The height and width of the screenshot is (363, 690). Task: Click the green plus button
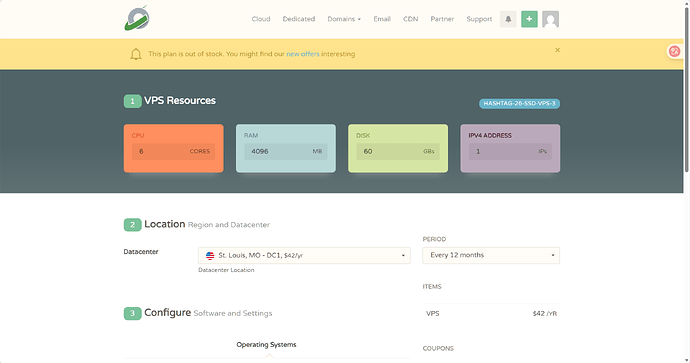[529, 19]
